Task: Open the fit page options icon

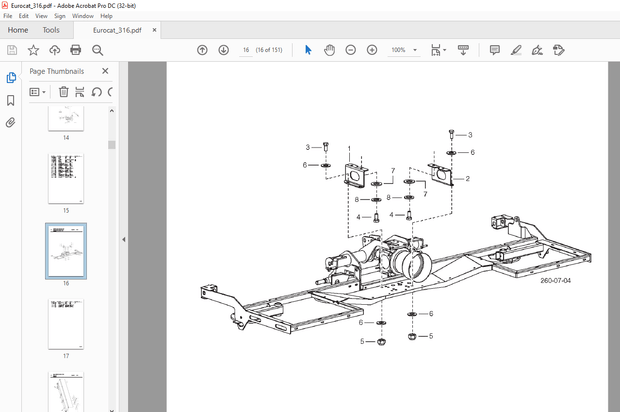Action: [438, 50]
